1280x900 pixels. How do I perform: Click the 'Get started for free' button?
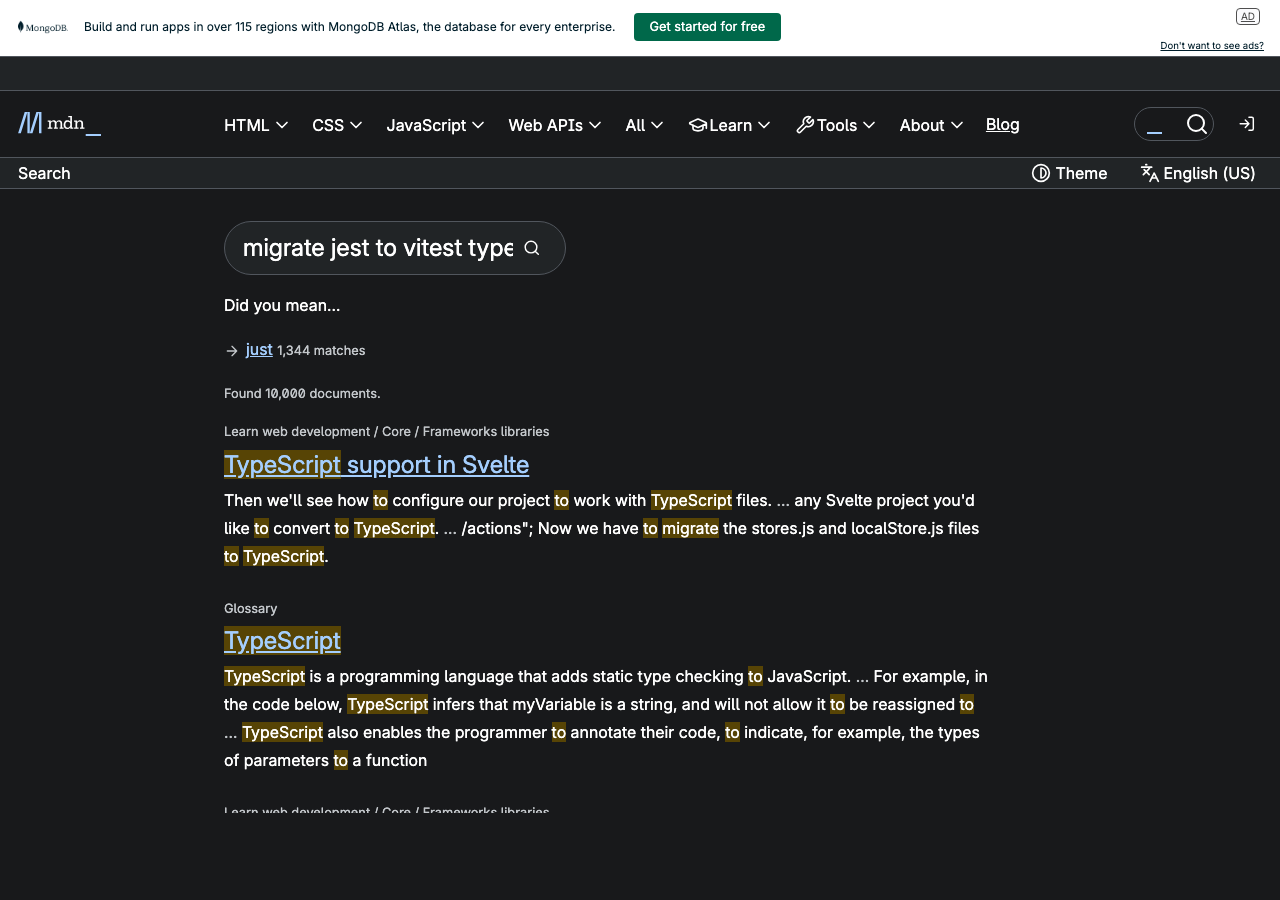pos(707,27)
